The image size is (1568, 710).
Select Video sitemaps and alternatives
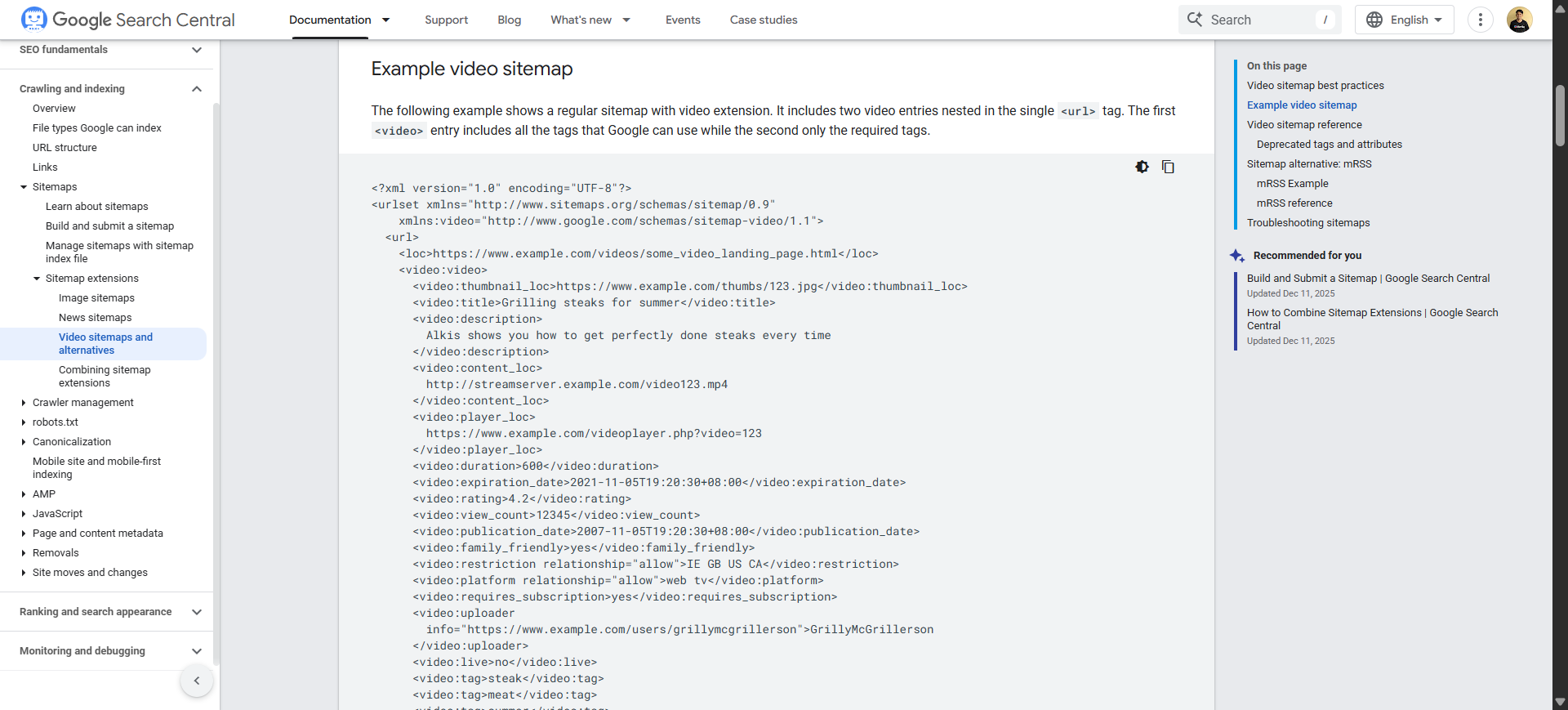(105, 344)
